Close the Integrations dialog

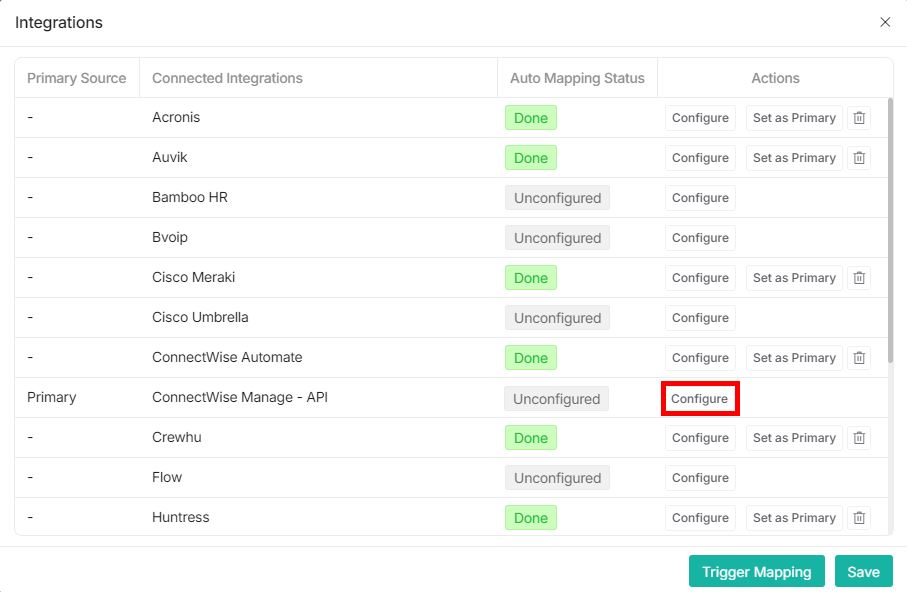point(884,22)
